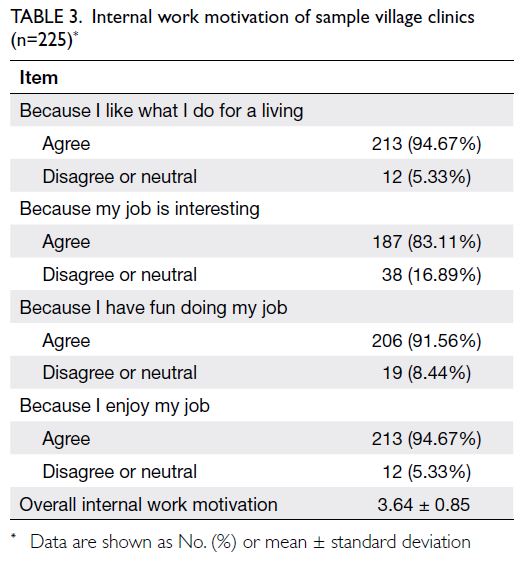The width and height of the screenshot is (522, 561).
Task: Select the value 187 (83.11%)
Action: 426,242
